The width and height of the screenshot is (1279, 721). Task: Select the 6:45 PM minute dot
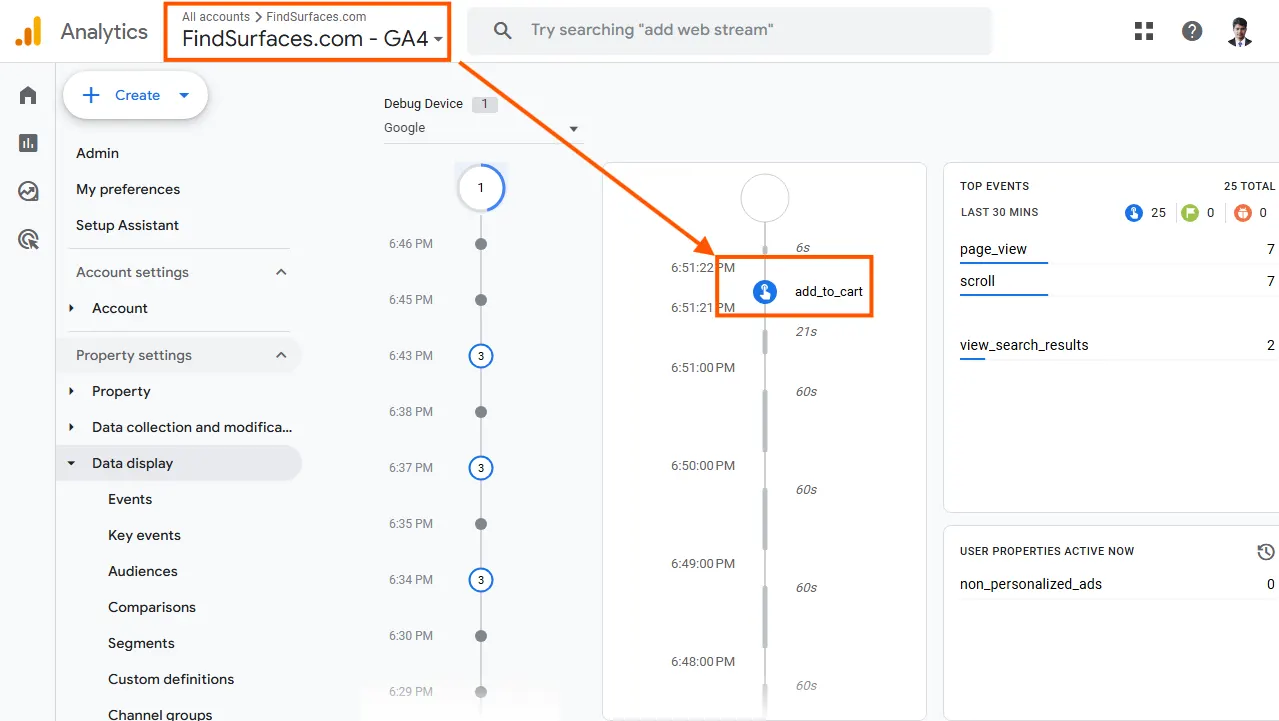481,300
